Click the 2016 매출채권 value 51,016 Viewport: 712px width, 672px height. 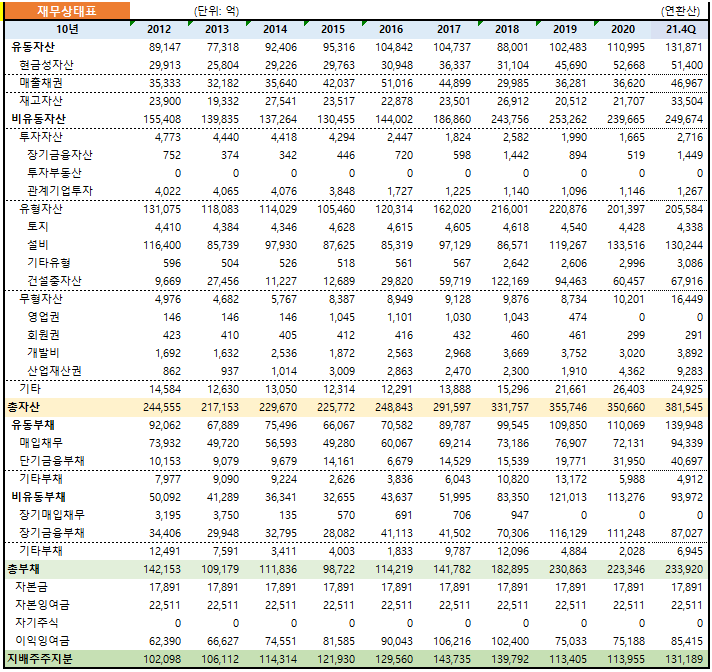(x=397, y=83)
